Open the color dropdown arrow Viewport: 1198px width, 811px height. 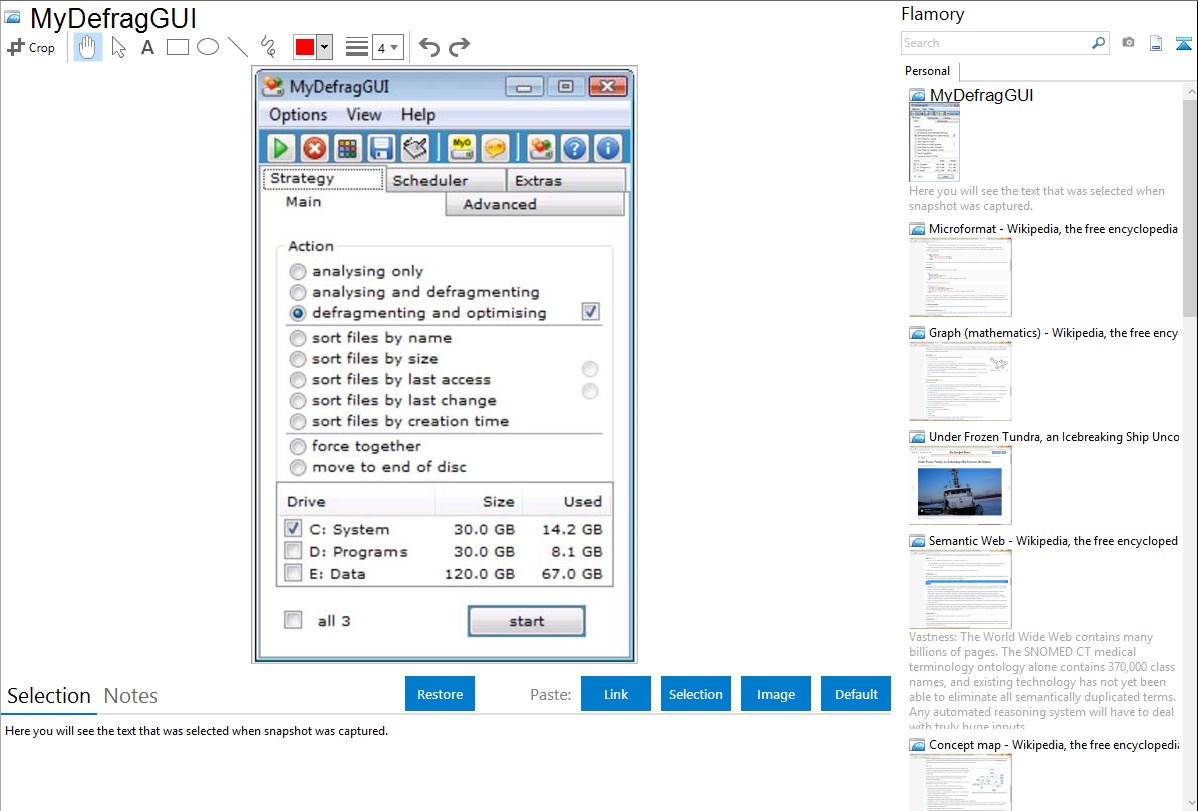[325, 47]
